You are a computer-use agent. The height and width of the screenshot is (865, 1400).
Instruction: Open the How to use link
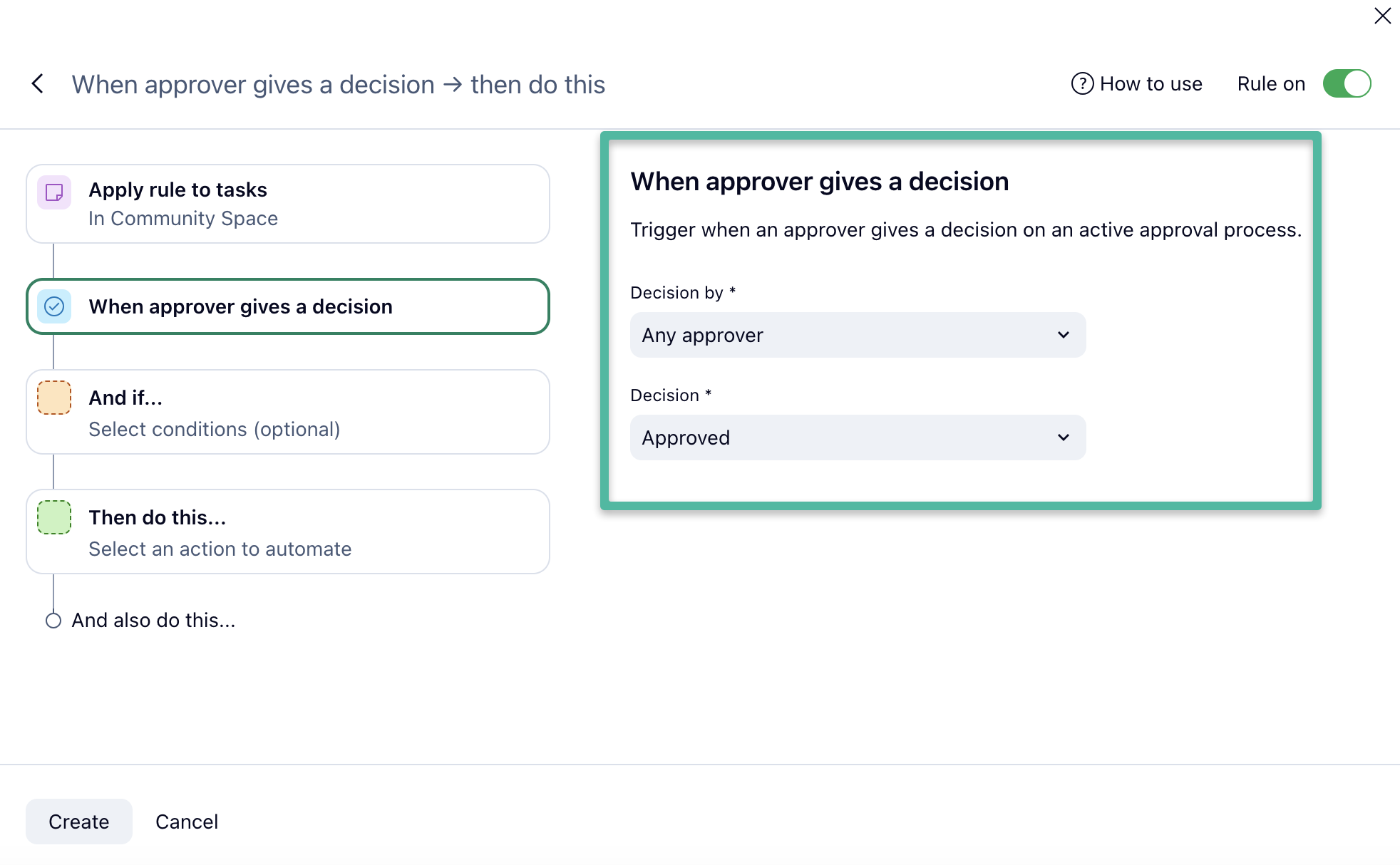[1151, 84]
